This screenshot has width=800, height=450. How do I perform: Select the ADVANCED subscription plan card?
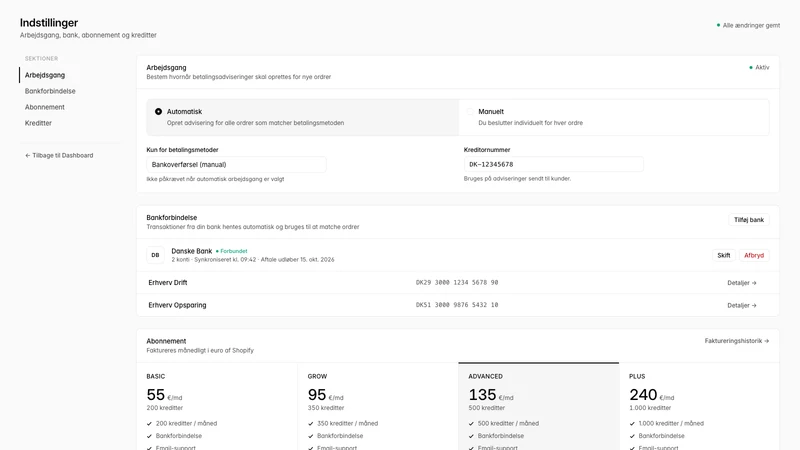click(x=538, y=407)
